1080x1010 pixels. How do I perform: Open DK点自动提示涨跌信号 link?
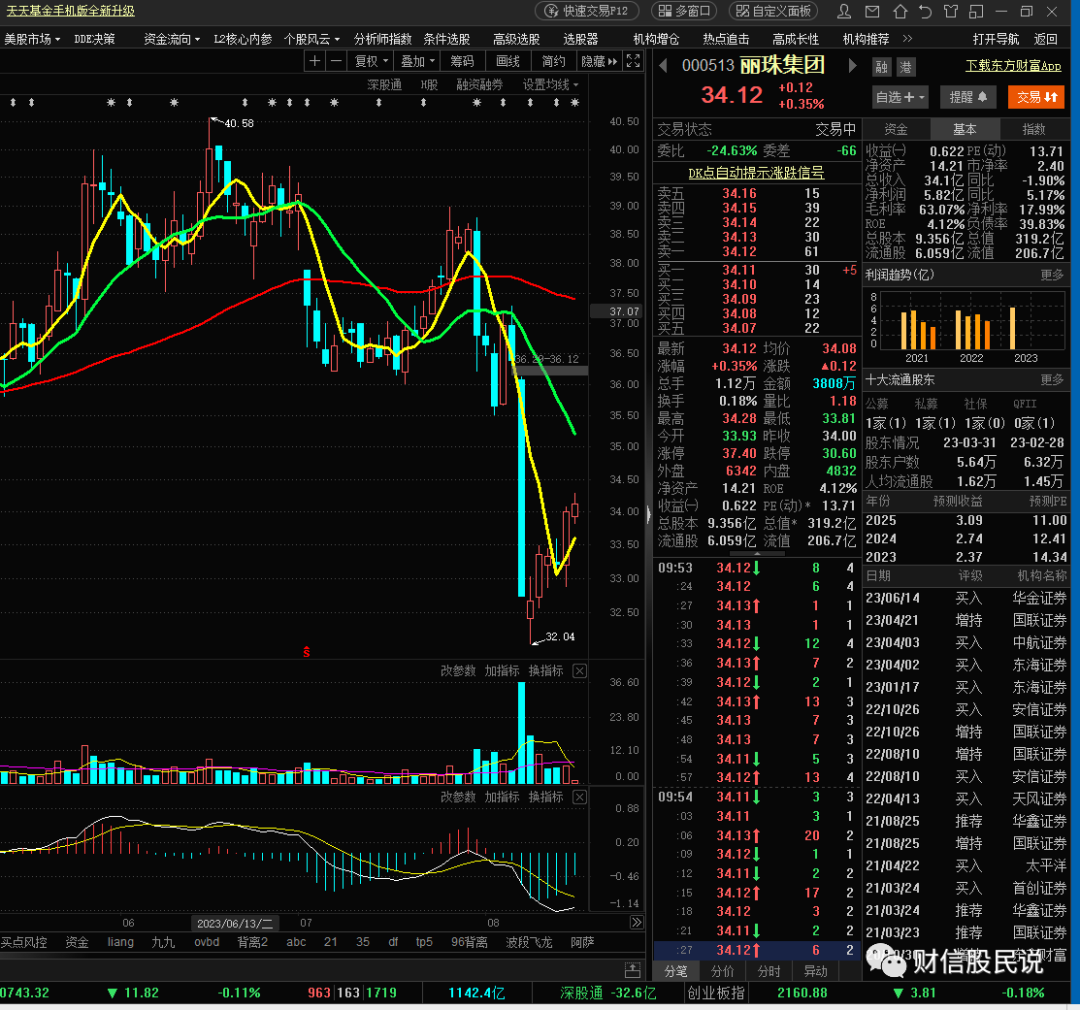click(x=756, y=172)
